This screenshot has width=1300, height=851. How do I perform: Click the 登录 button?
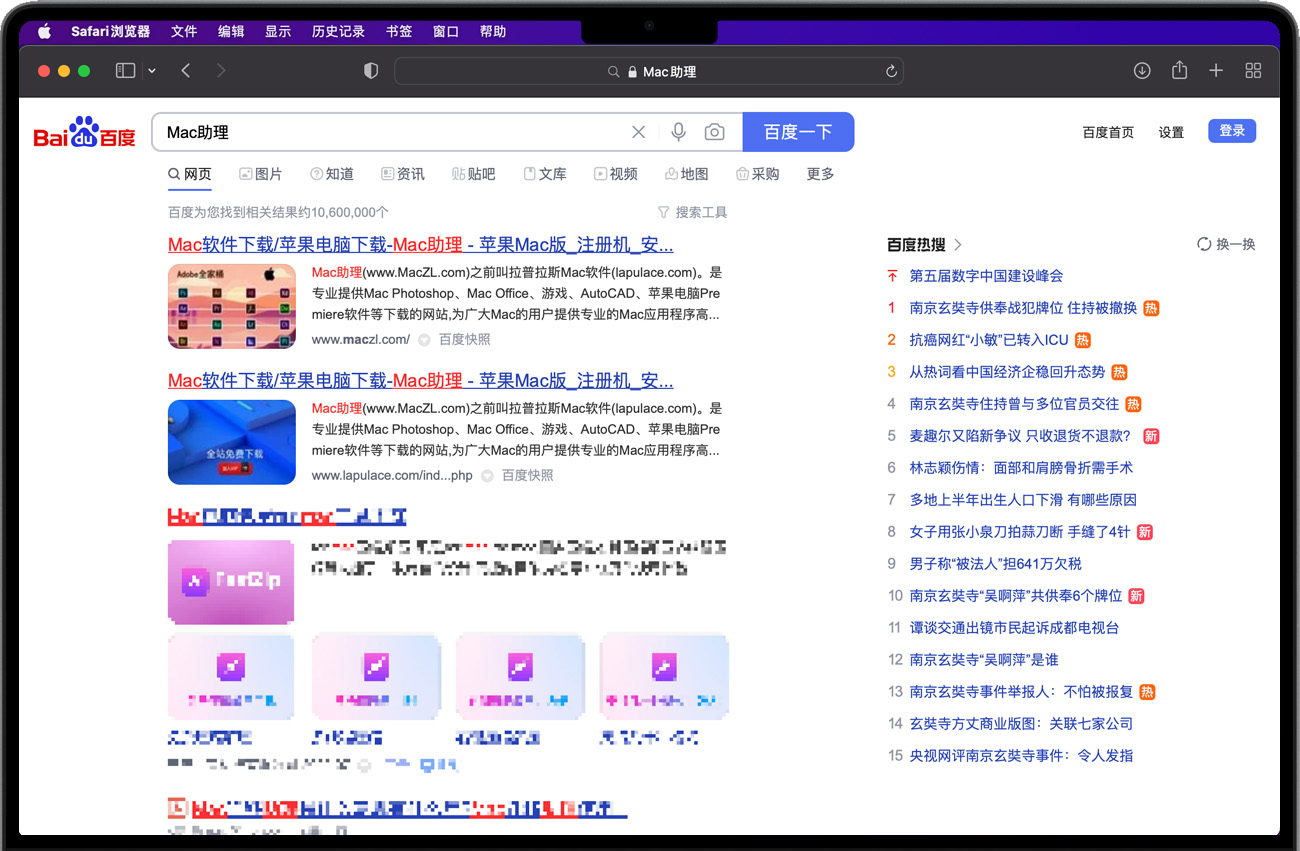[x=1231, y=131]
